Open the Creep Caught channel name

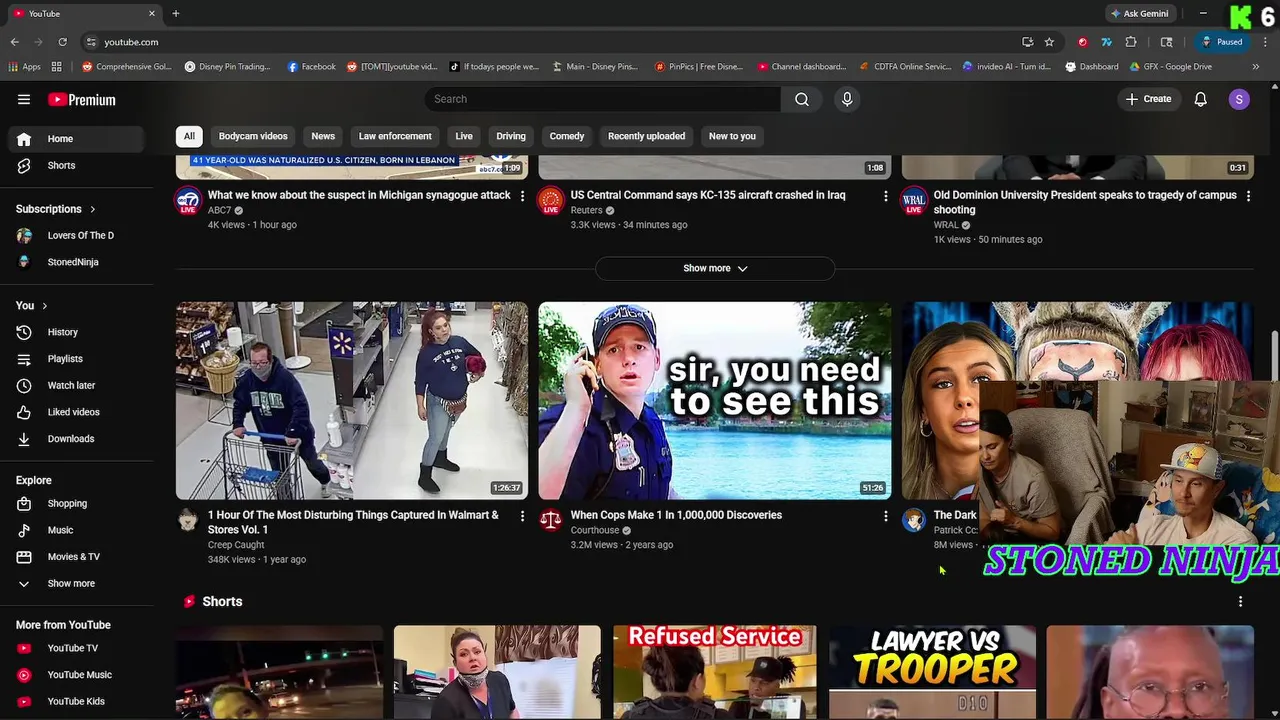pyautogui.click(x=236, y=545)
